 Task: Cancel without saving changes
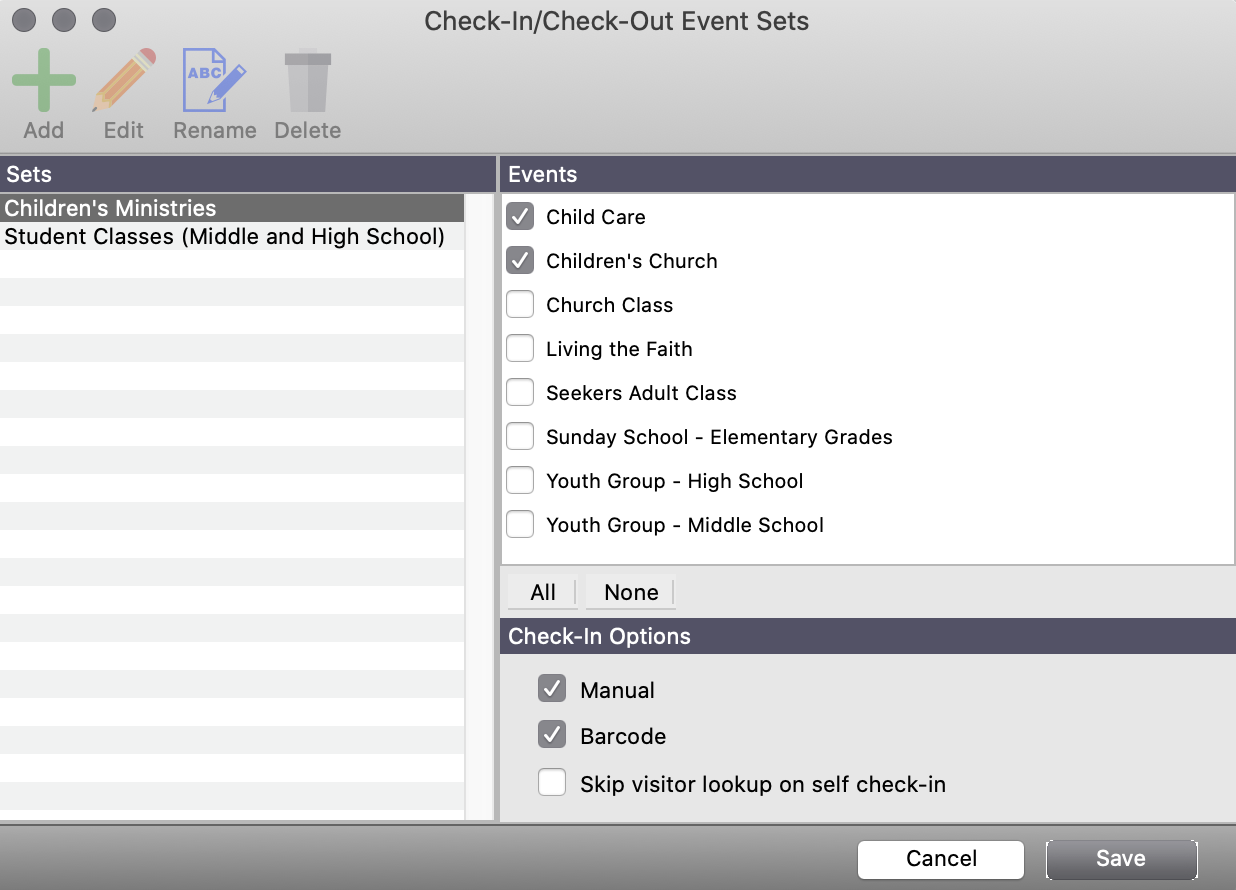pos(940,858)
